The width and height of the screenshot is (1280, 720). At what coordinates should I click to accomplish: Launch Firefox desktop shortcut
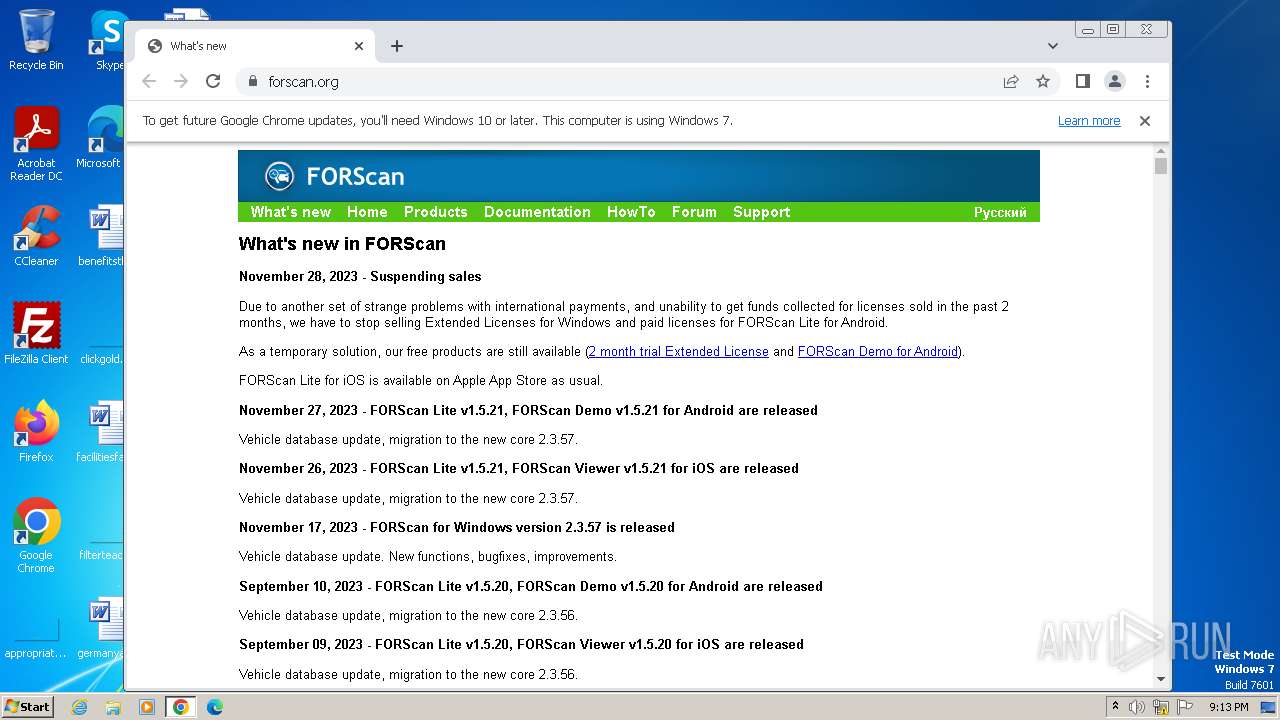(36, 431)
